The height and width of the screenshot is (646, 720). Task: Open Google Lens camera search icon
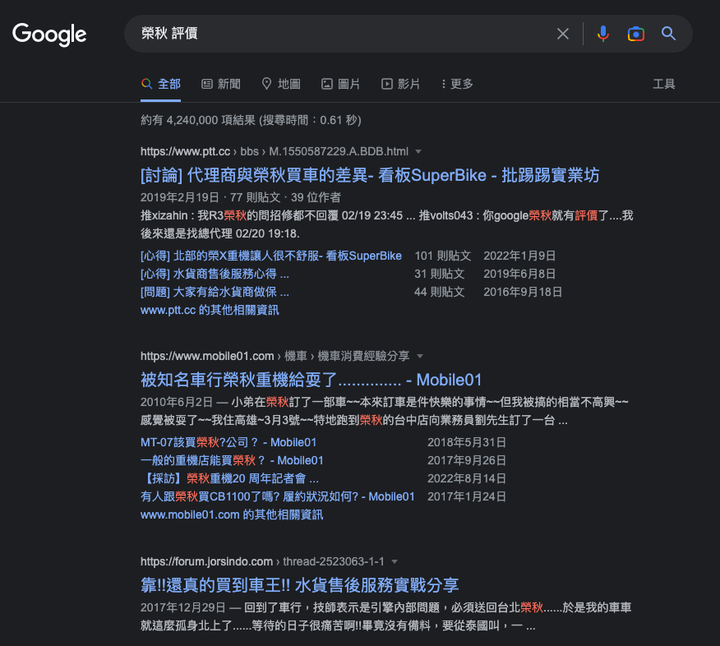pyautogui.click(x=636, y=34)
